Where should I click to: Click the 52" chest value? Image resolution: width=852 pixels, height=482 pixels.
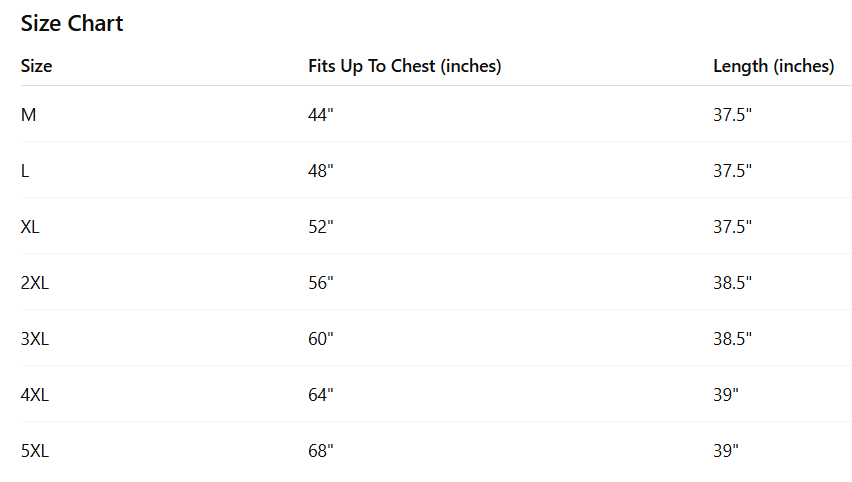[321, 227]
